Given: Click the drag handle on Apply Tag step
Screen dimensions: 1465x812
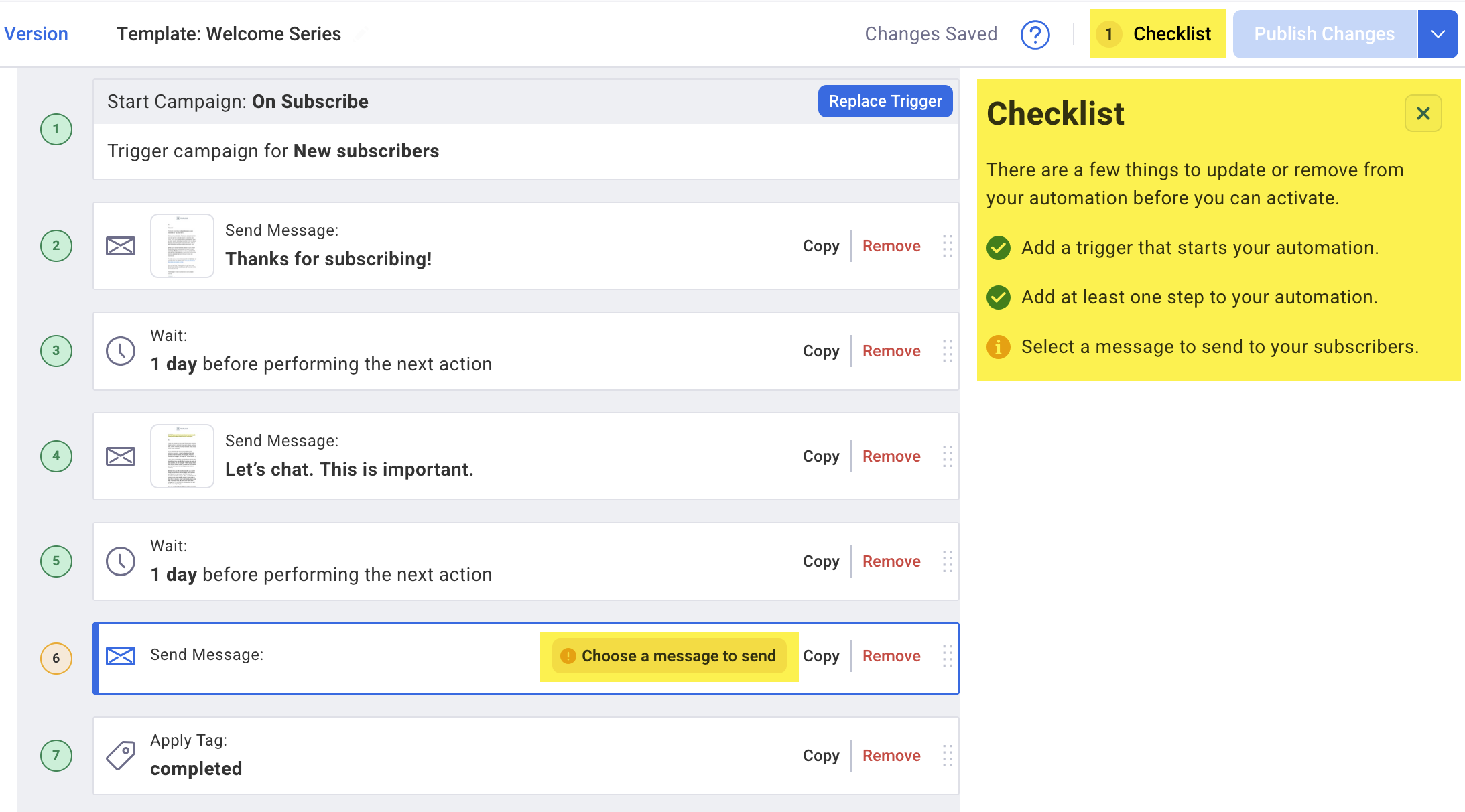Looking at the screenshot, I should (947, 756).
